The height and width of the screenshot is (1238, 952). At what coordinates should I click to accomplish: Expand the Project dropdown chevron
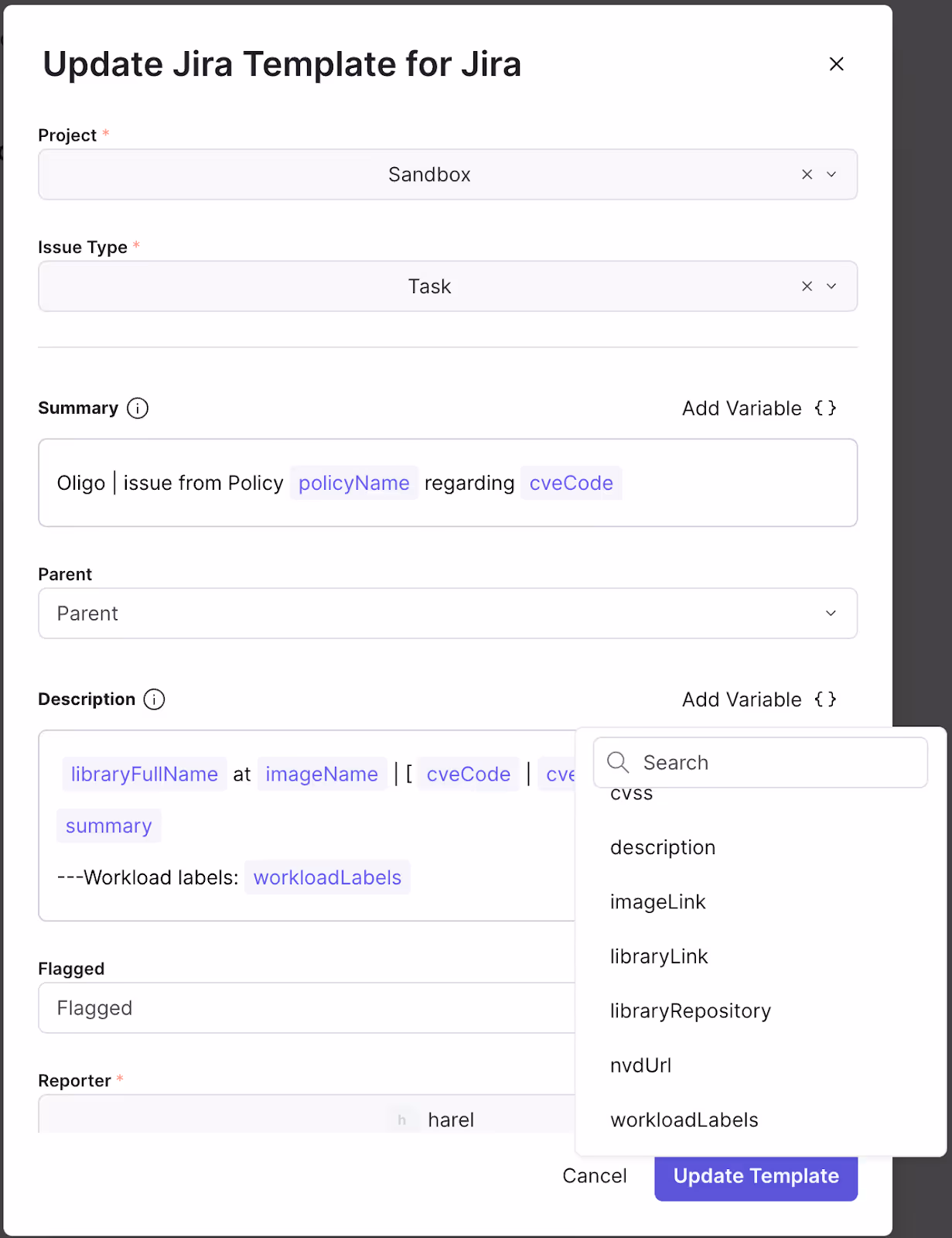coord(831,175)
